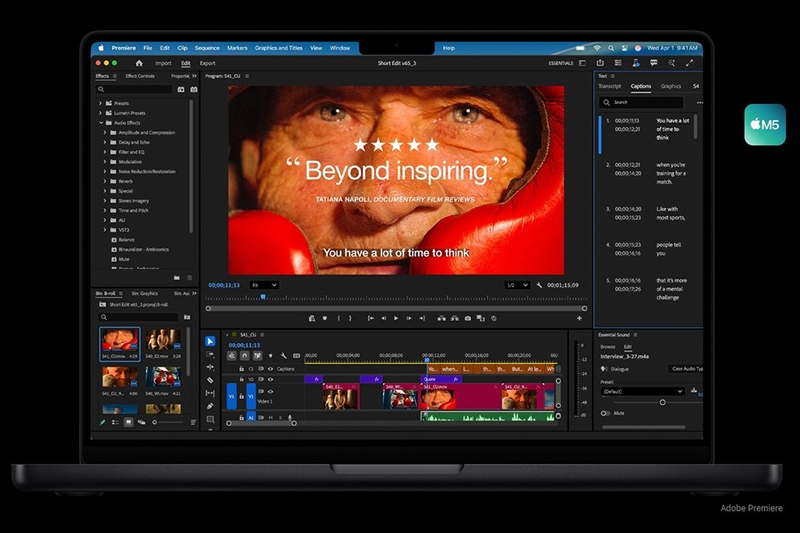Play the program monitor video
The height and width of the screenshot is (533, 800).
pos(396,318)
